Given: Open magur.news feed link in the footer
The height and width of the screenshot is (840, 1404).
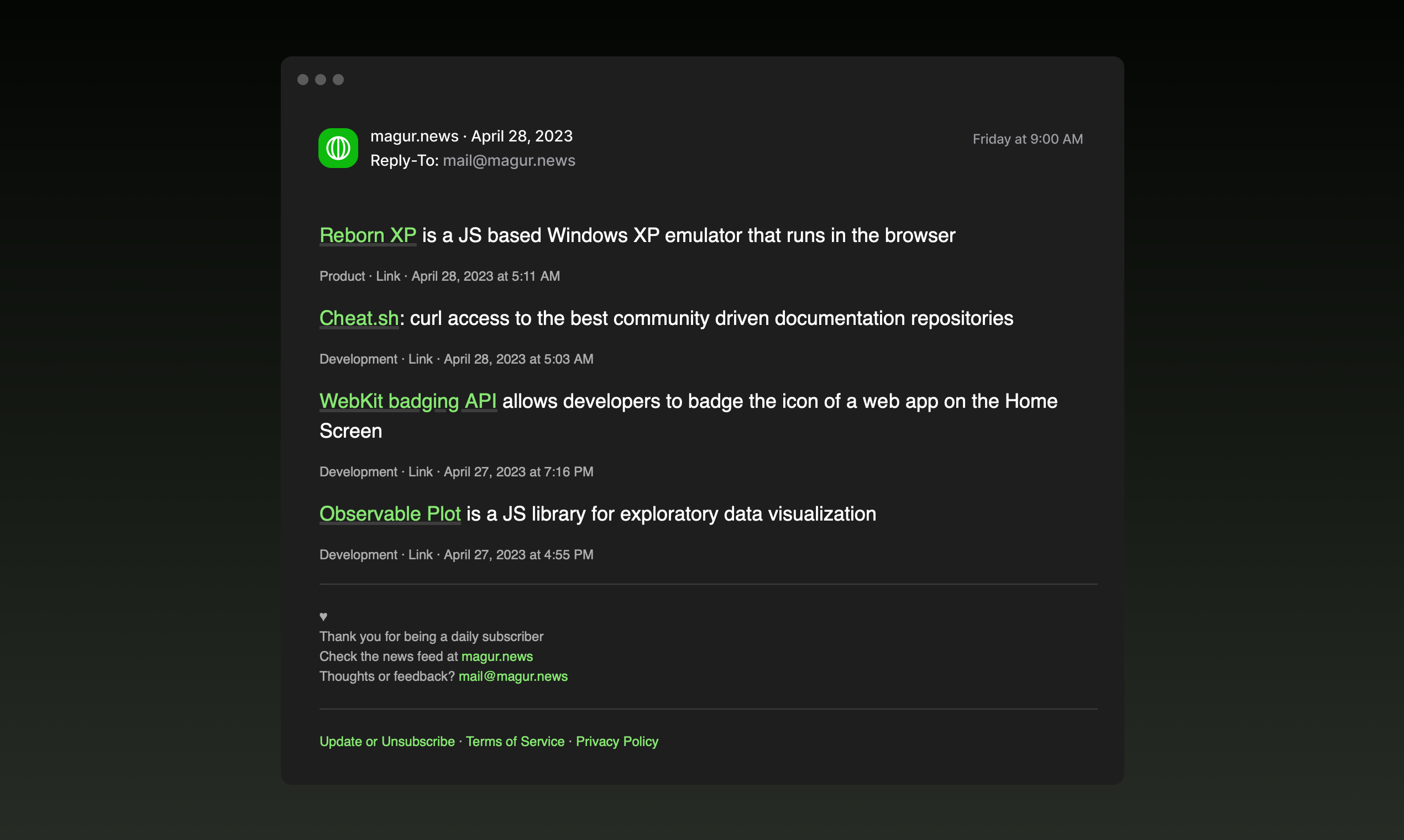Looking at the screenshot, I should pyautogui.click(x=497, y=657).
